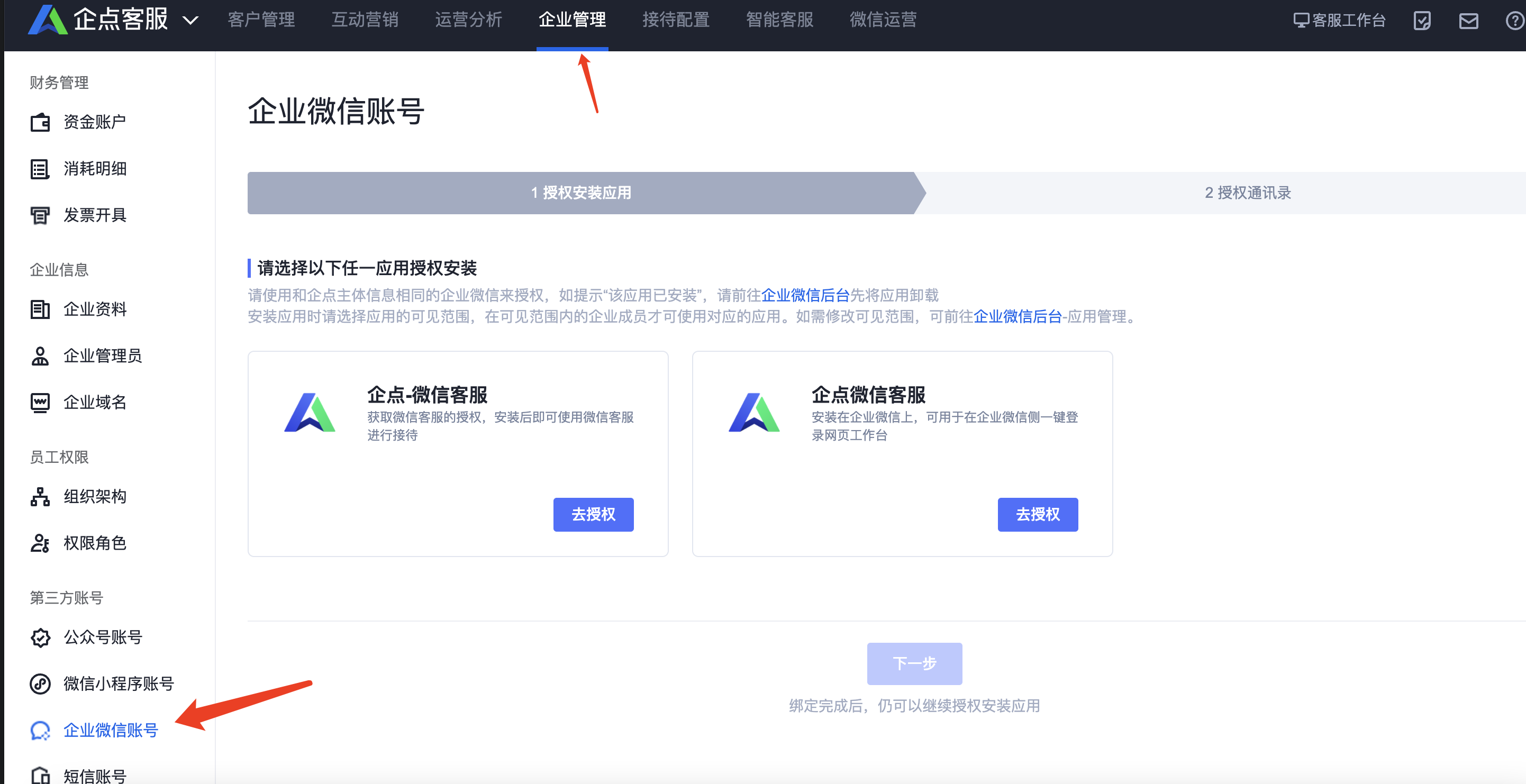This screenshot has width=1526, height=784.
Task: Click the help question mark icon
Action: pyautogui.click(x=1515, y=21)
